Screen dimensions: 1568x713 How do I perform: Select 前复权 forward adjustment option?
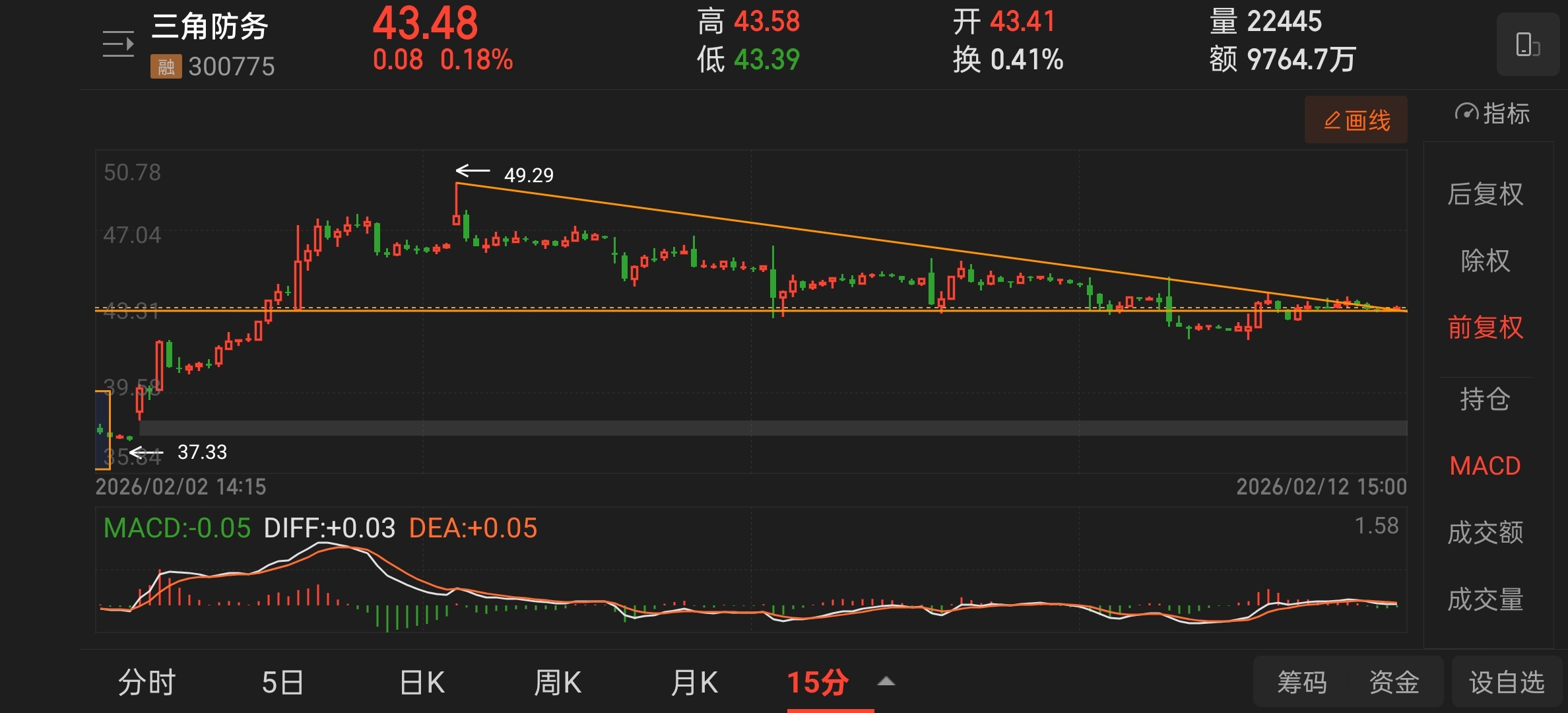[1485, 327]
